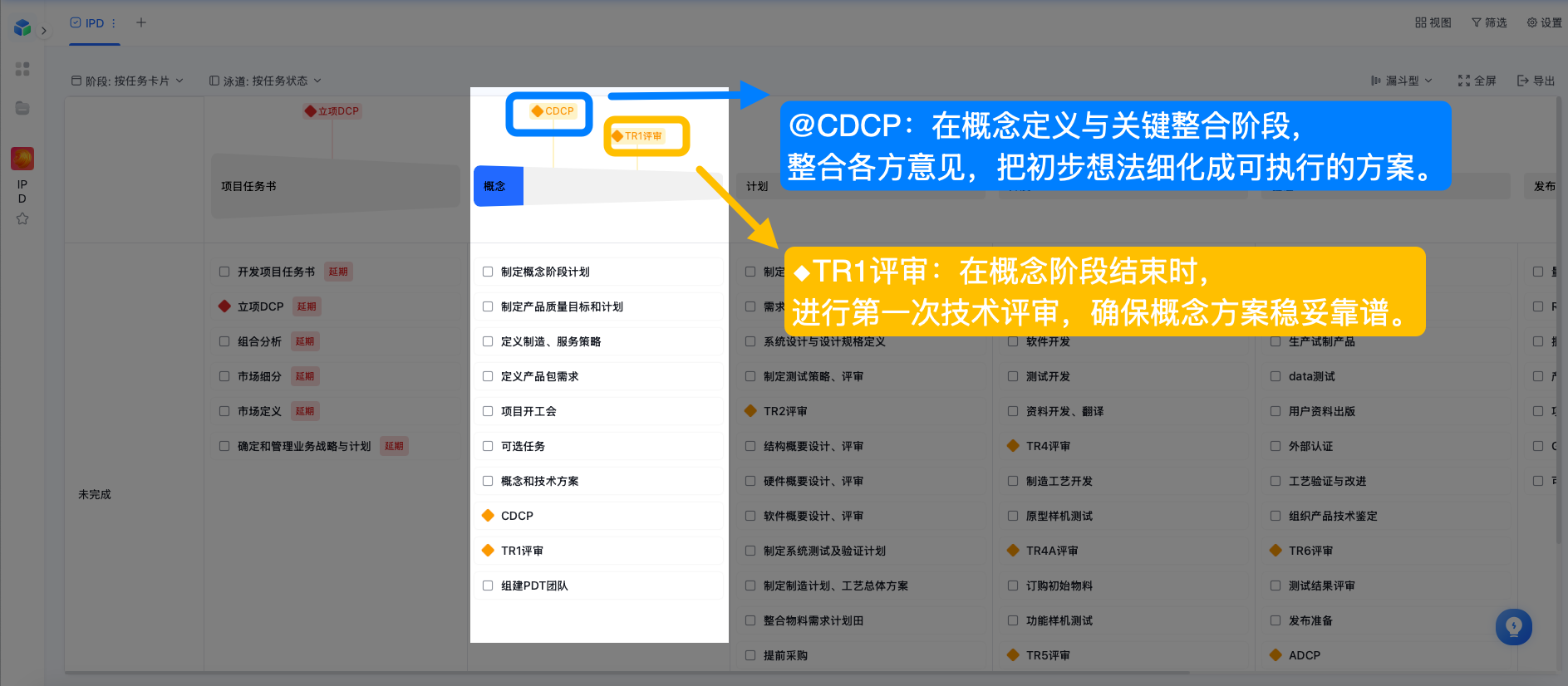This screenshot has height=686, width=1568.
Task: Open the grid apps icon in sidebar
Action: (22, 69)
